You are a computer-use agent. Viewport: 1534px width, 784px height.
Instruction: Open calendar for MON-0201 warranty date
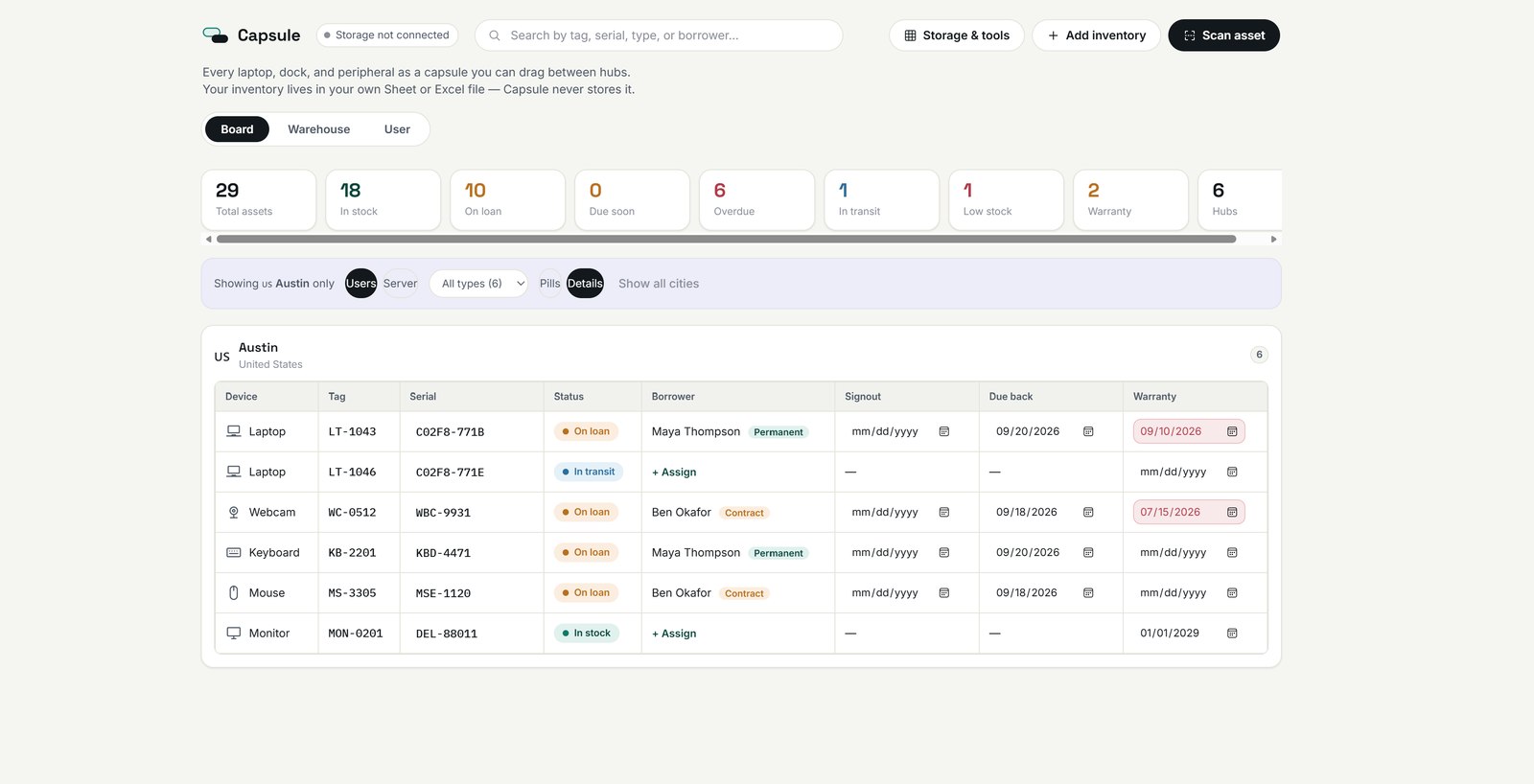[1232, 633]
